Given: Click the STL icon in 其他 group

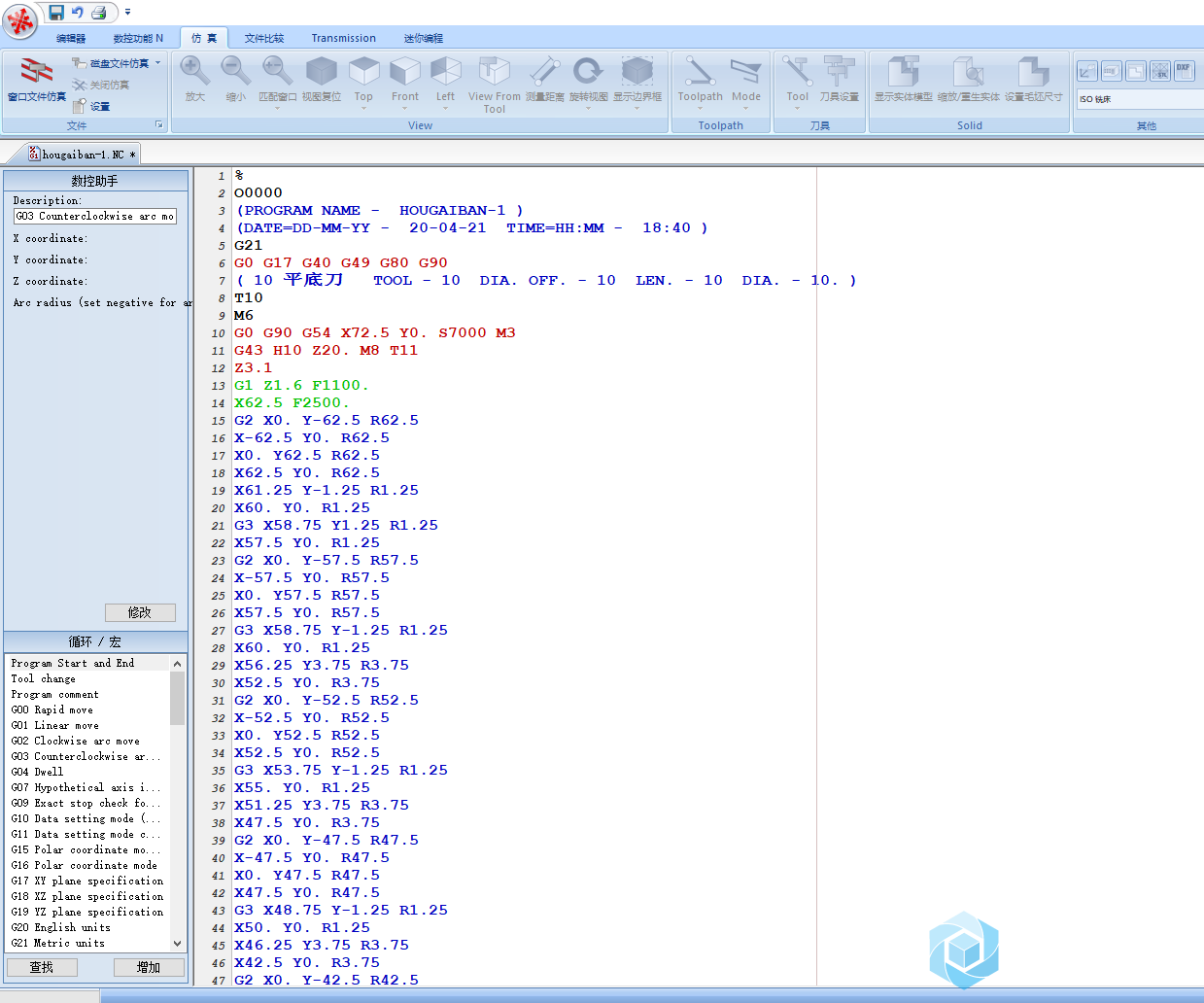Looking at the screenshot, I should [x=1160, y=71].
